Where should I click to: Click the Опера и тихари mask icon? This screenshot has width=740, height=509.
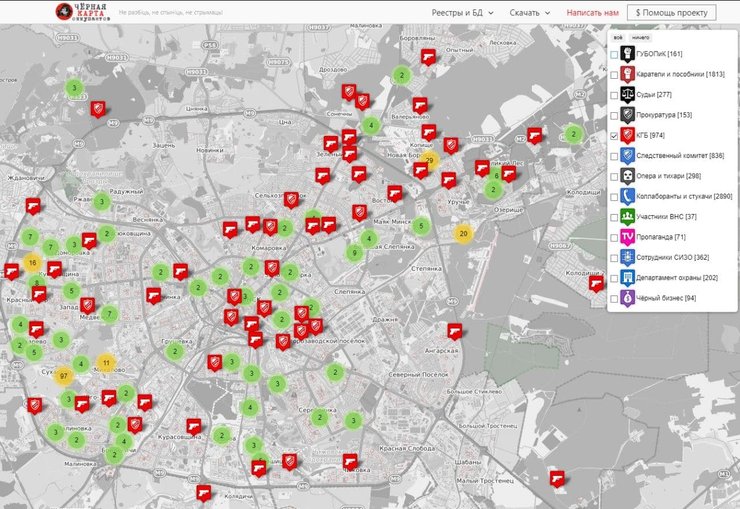[x=627, y=175]
